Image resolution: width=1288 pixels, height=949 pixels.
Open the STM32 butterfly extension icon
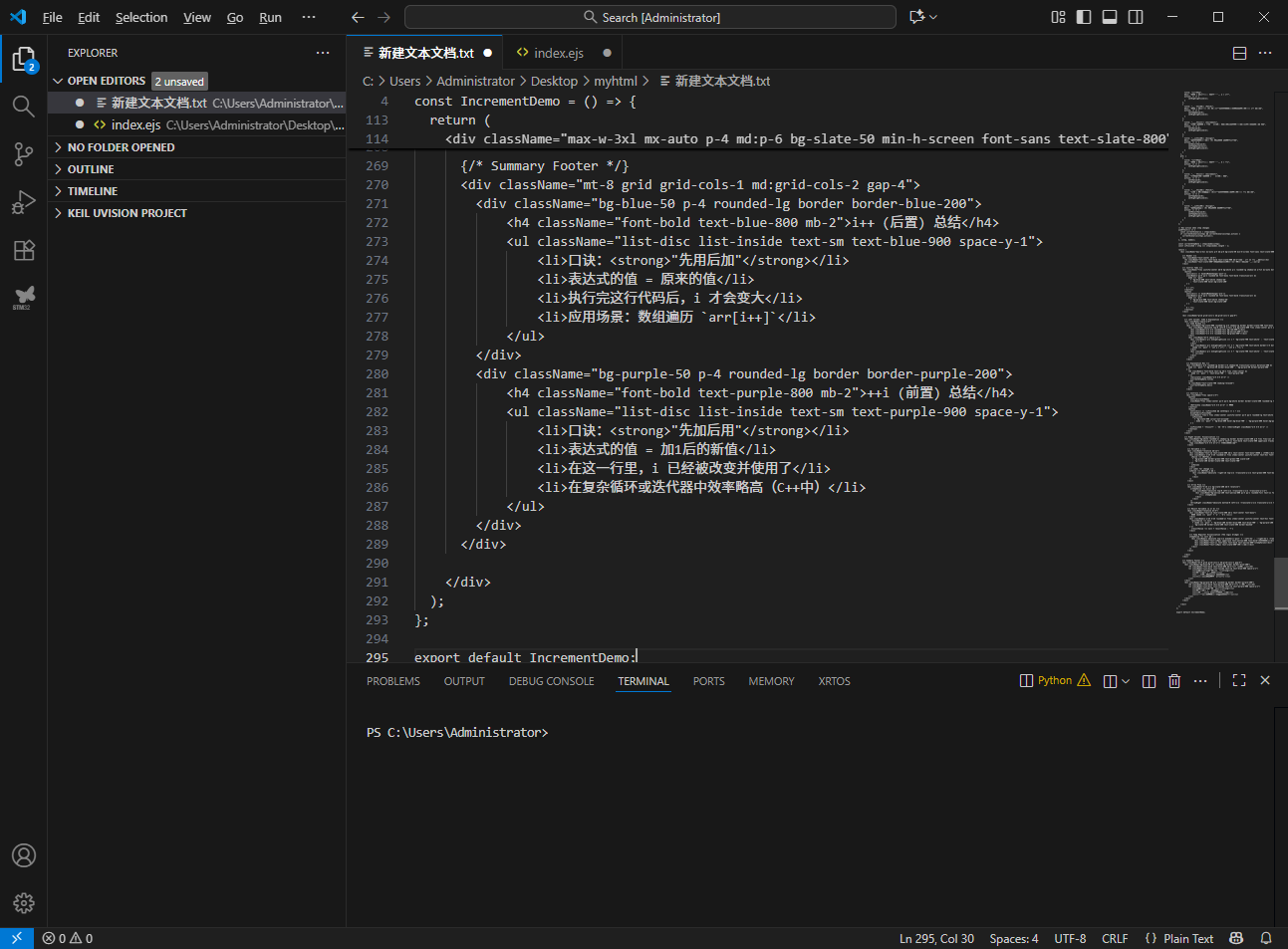point(24,297)
